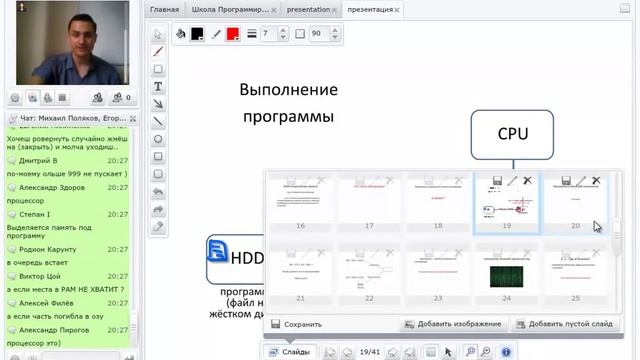
Task: Open slide 25 thumbnail
Action: 576,276
